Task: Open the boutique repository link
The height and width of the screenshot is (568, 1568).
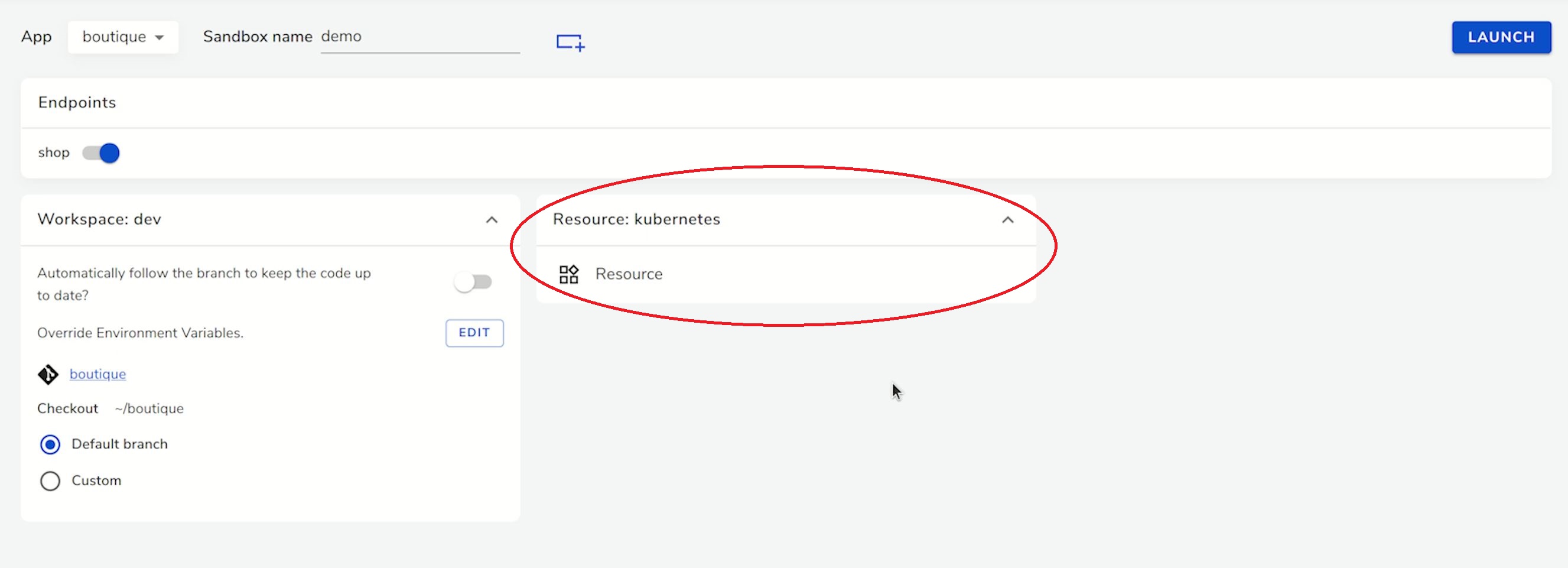Action: (x=98, y=374)
